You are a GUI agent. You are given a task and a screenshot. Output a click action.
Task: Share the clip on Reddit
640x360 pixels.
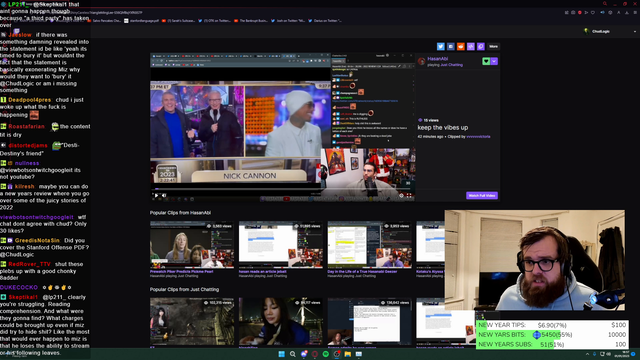click(460, 47)
